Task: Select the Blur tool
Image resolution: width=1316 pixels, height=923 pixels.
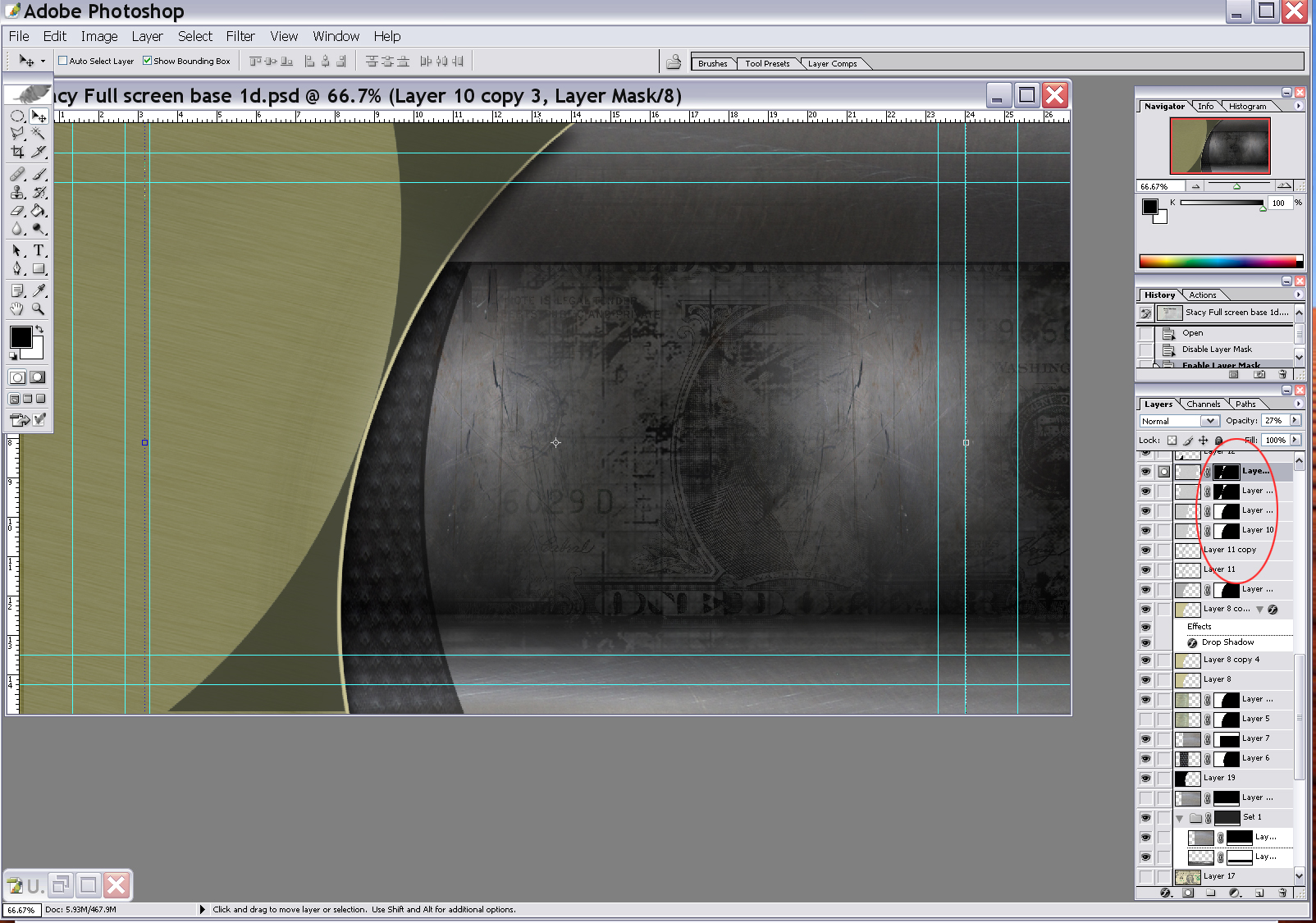Action: [x=17, y=229]
